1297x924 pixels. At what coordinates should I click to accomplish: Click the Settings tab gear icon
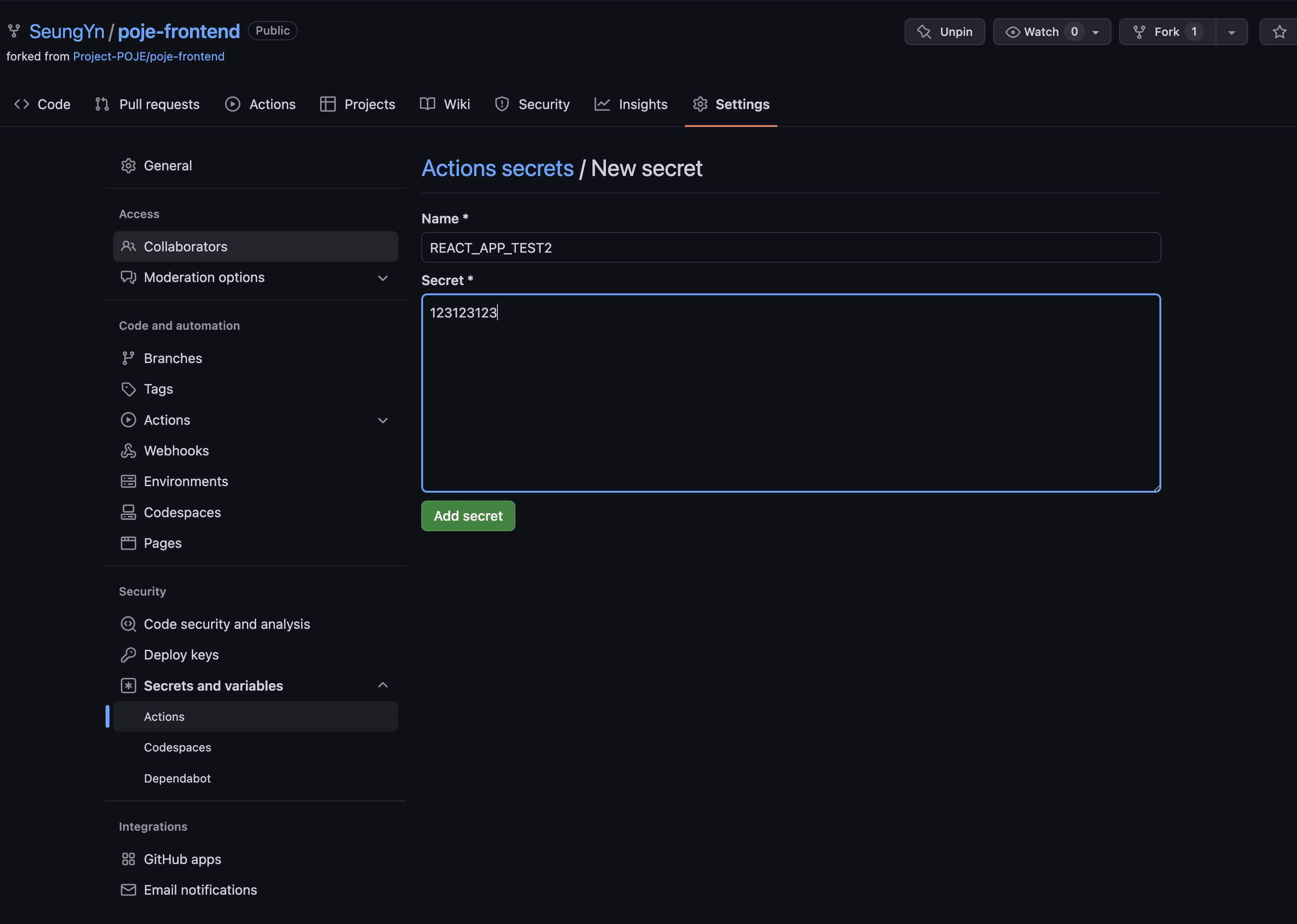pyautogui.click(x=700, y=104)
